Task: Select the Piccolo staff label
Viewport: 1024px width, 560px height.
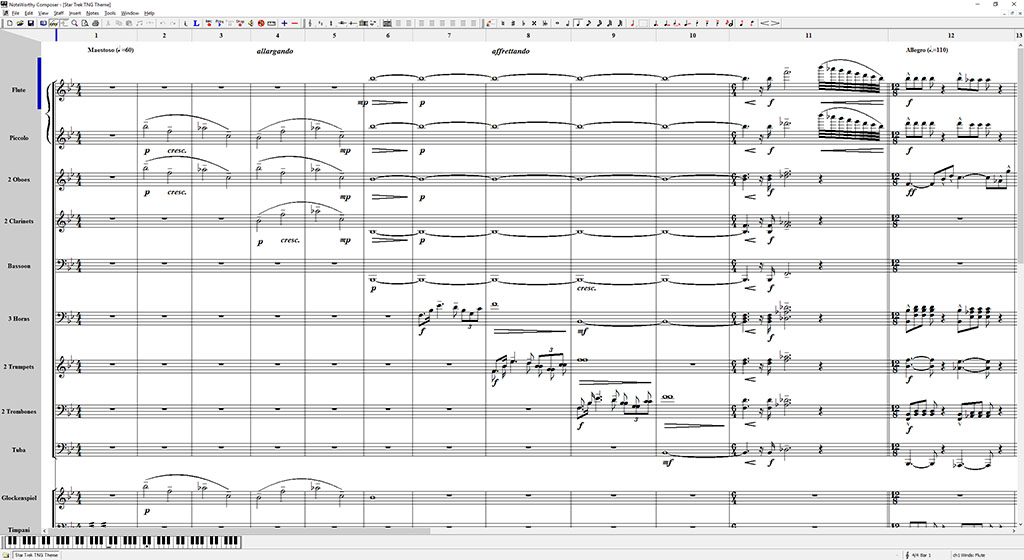Action: 19,138
